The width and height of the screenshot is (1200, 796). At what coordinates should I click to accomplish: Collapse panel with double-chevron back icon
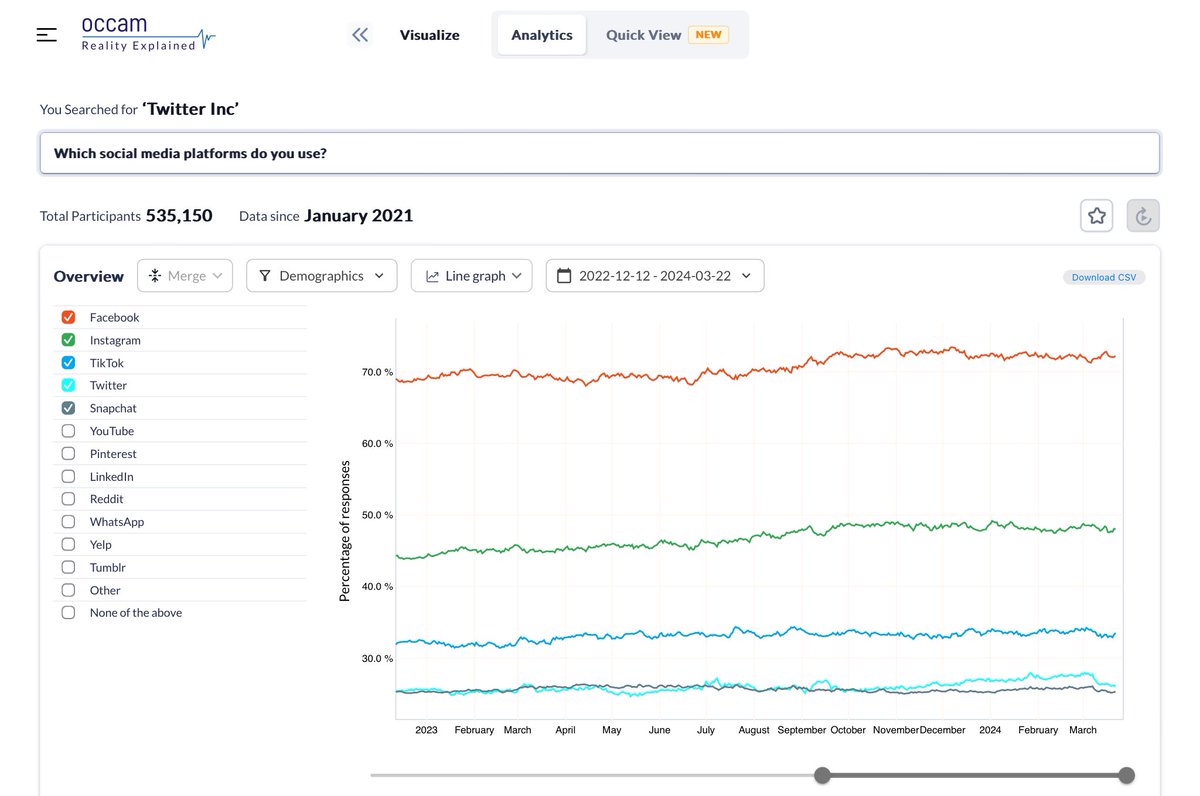[x=360, y=35]
